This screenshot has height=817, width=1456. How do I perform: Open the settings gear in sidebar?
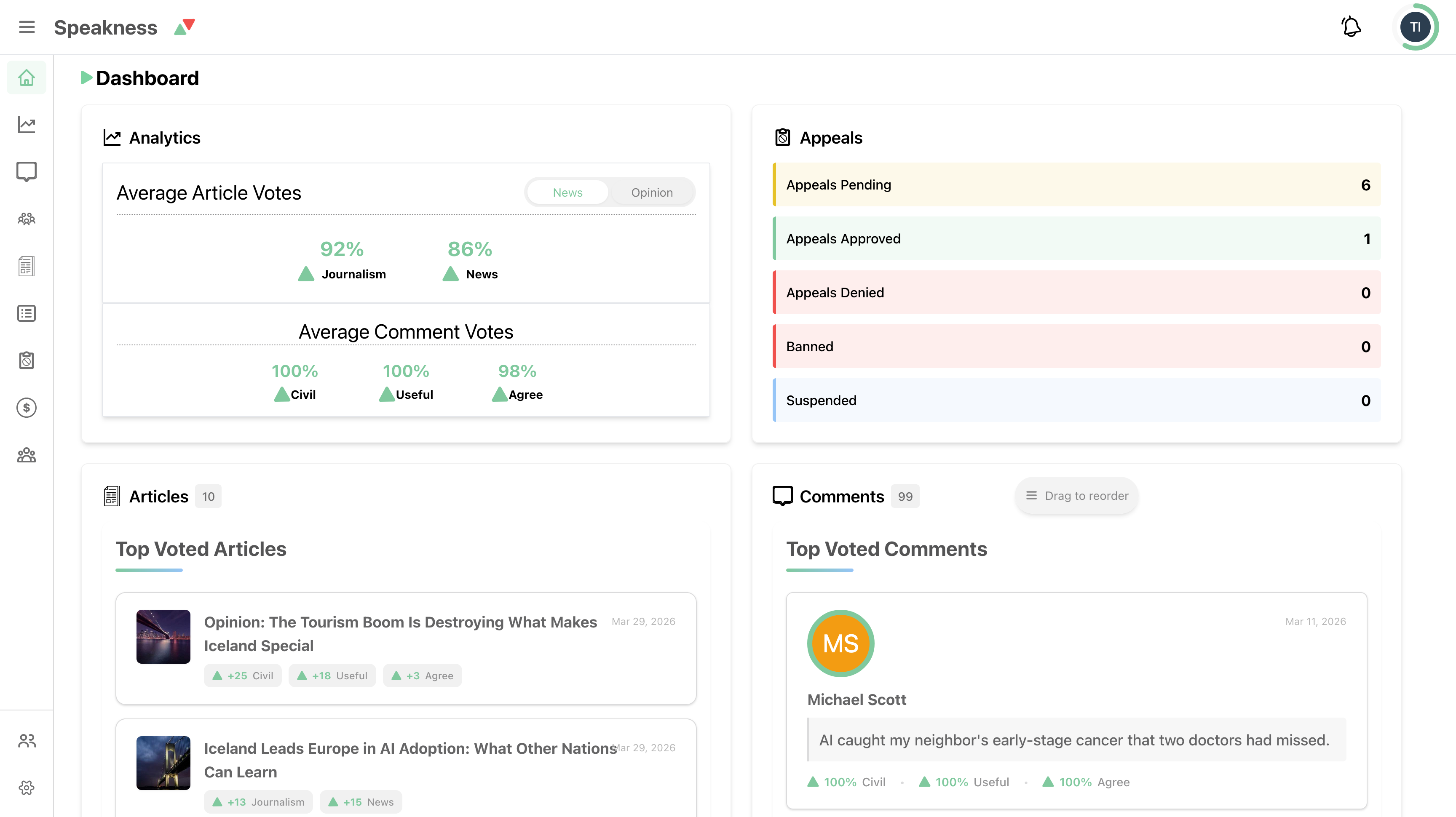click(x=27, y=787)
